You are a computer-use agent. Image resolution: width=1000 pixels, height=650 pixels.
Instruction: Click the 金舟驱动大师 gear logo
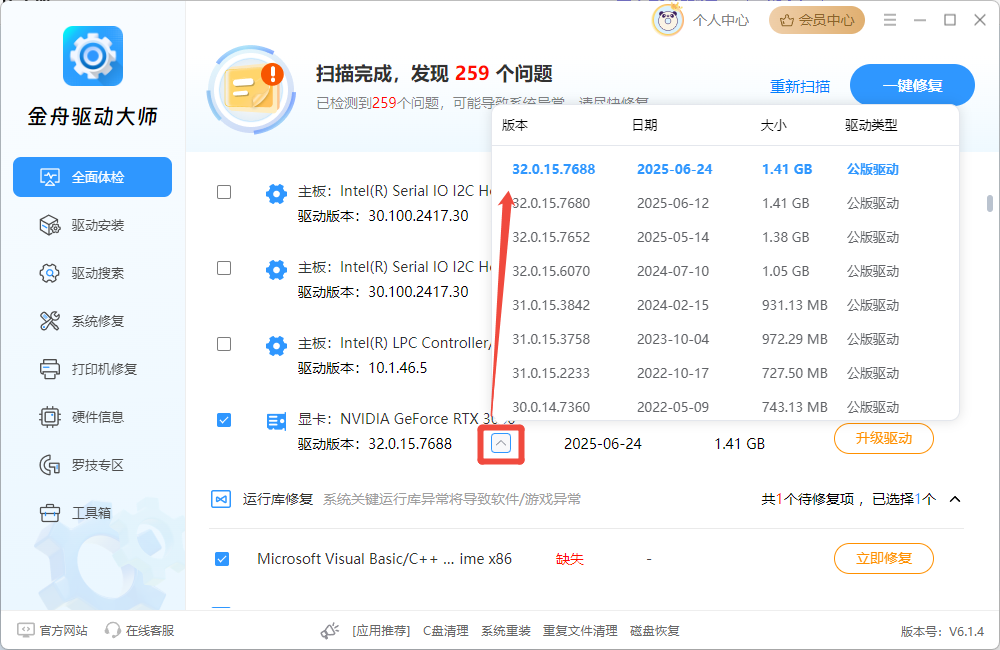pos(92,56)
